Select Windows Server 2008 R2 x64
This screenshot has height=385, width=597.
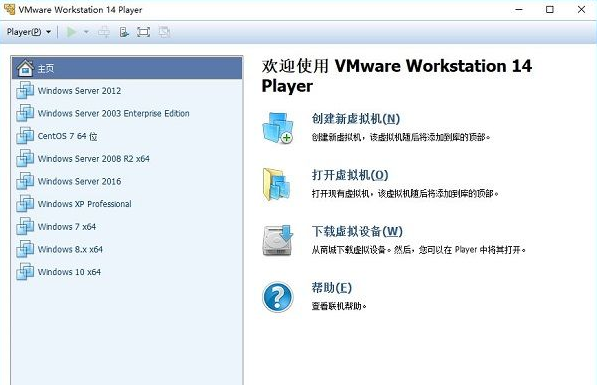[x=127, y=158]
